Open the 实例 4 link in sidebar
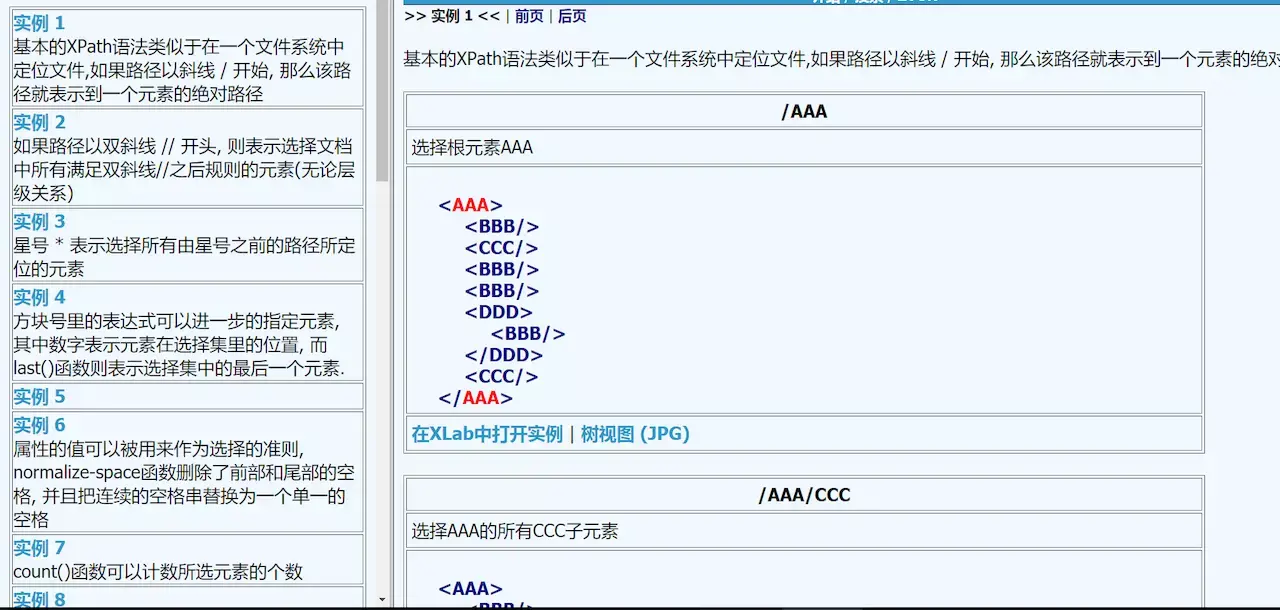Viewport: 1280px width, 610px height. (39, 297)
